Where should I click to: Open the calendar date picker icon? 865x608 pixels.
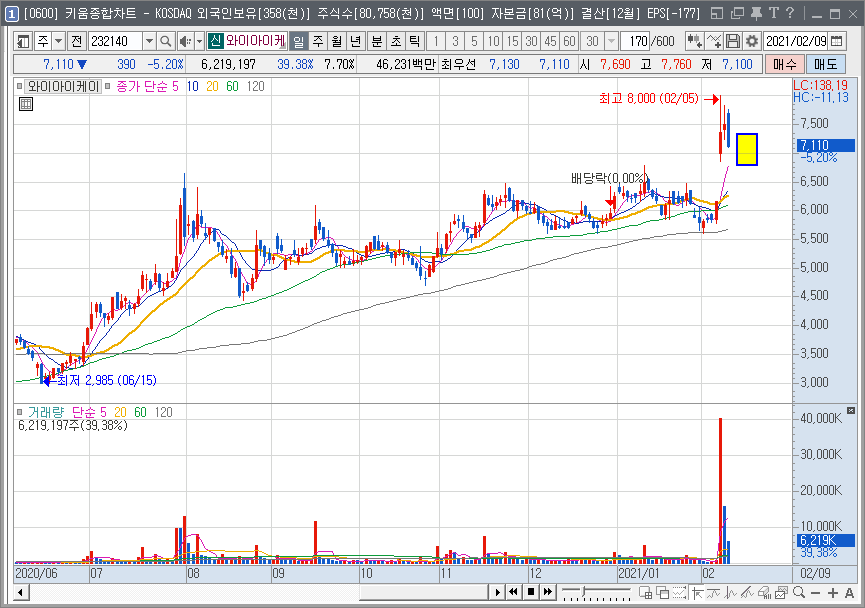(837, 41)
